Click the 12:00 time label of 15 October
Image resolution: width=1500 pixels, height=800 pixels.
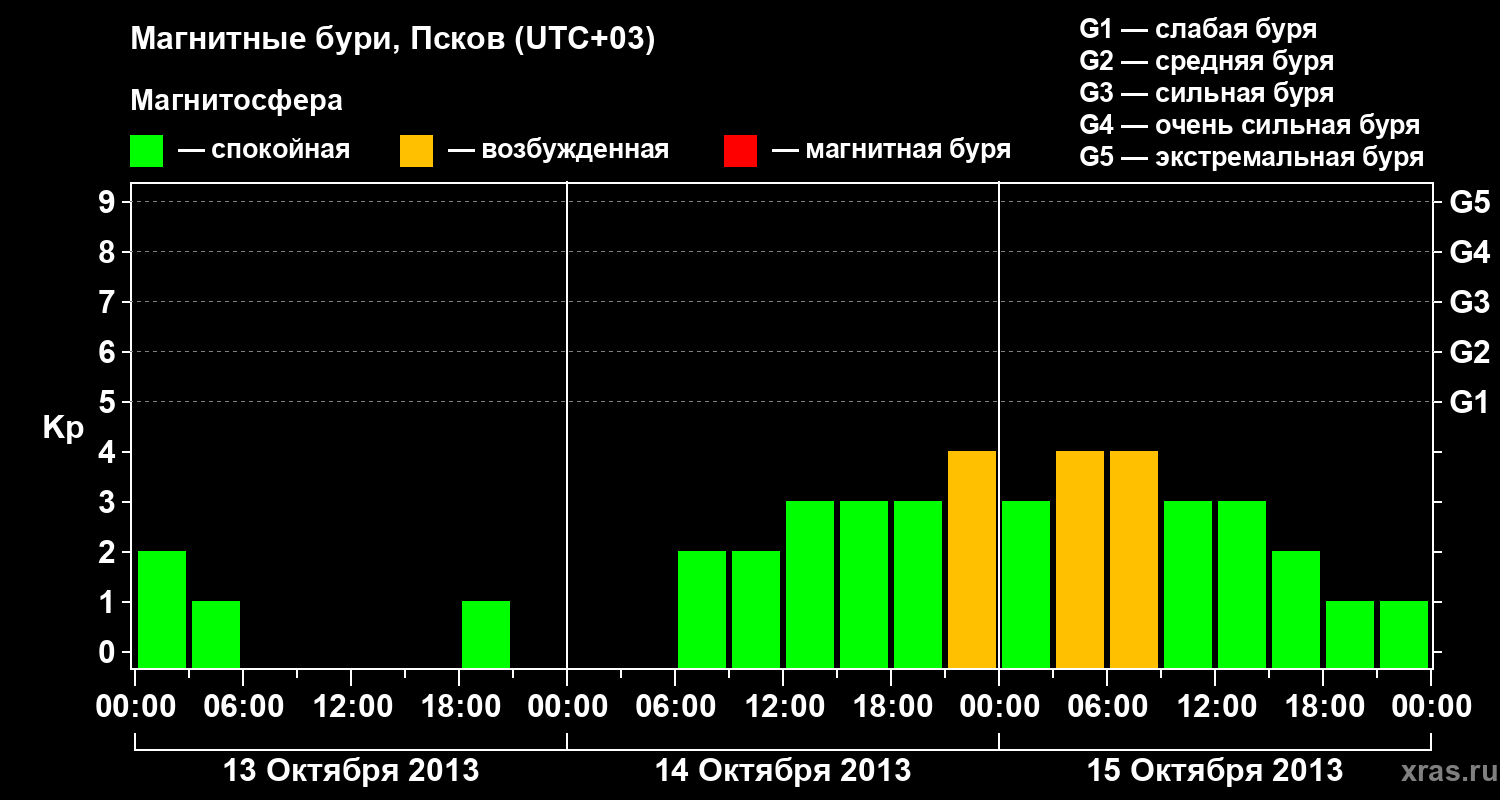point(1215,706)
